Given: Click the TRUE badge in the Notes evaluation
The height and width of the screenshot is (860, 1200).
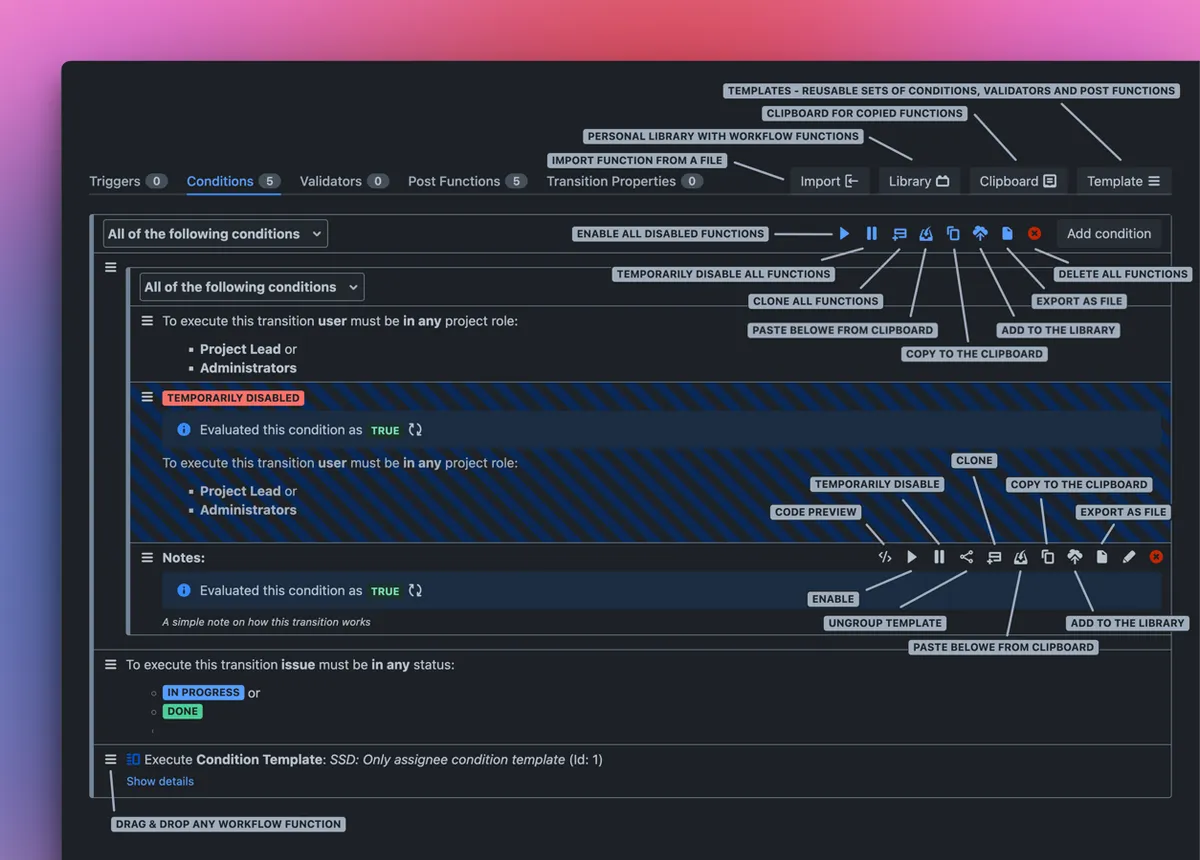Looking at the screenshot, I should coord(385,591).
